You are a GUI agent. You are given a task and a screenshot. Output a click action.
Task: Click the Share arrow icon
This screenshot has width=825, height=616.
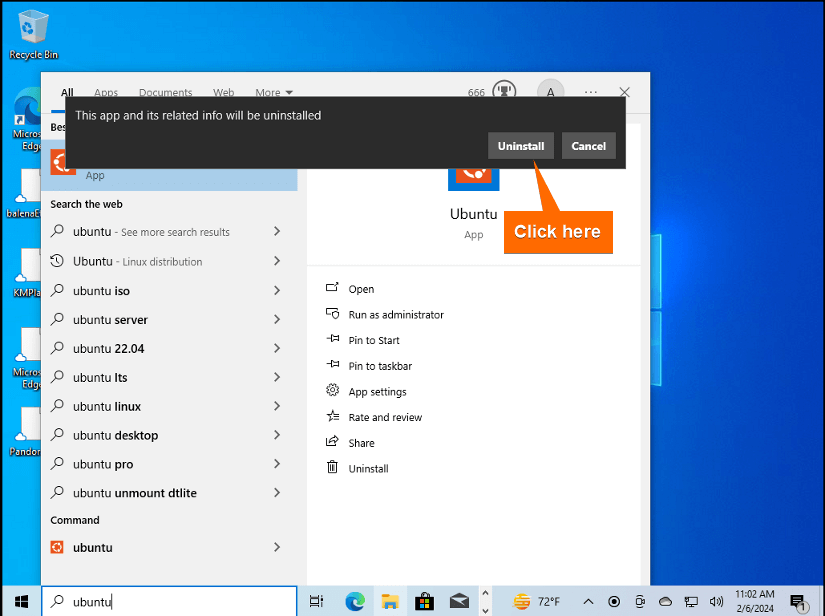coord(332,441)
